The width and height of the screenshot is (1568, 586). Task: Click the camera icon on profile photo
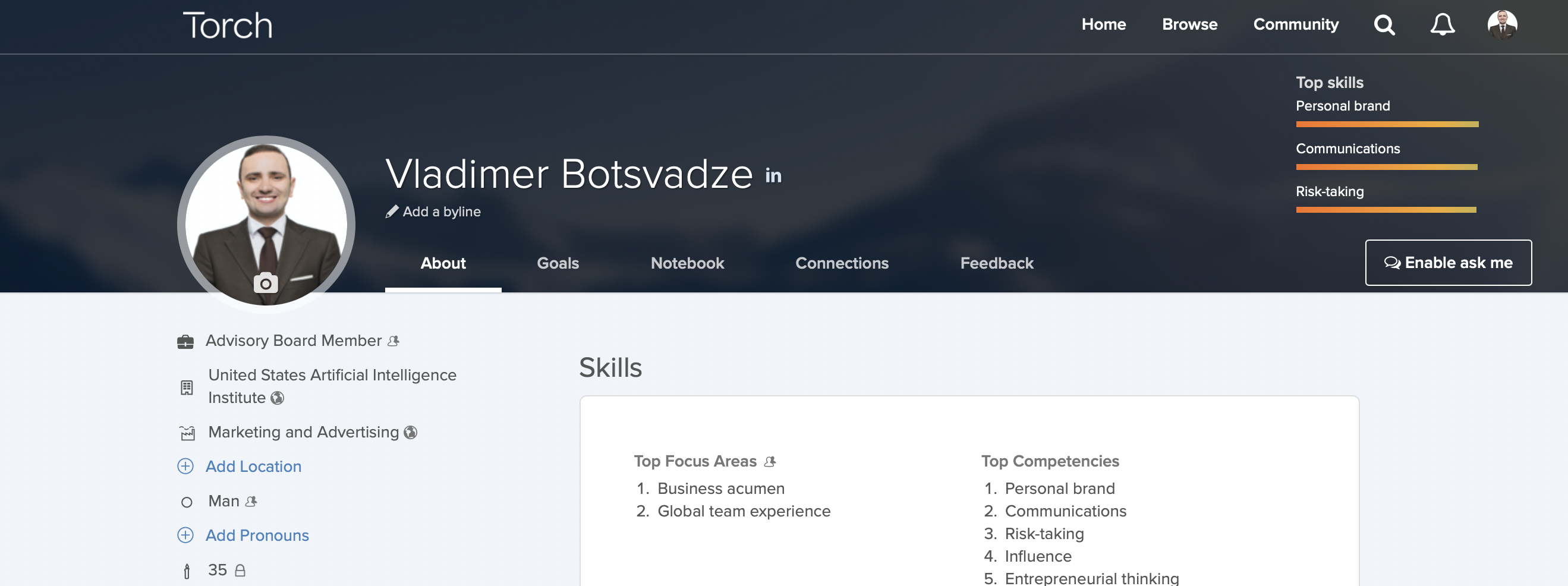(x=265, y=283)
